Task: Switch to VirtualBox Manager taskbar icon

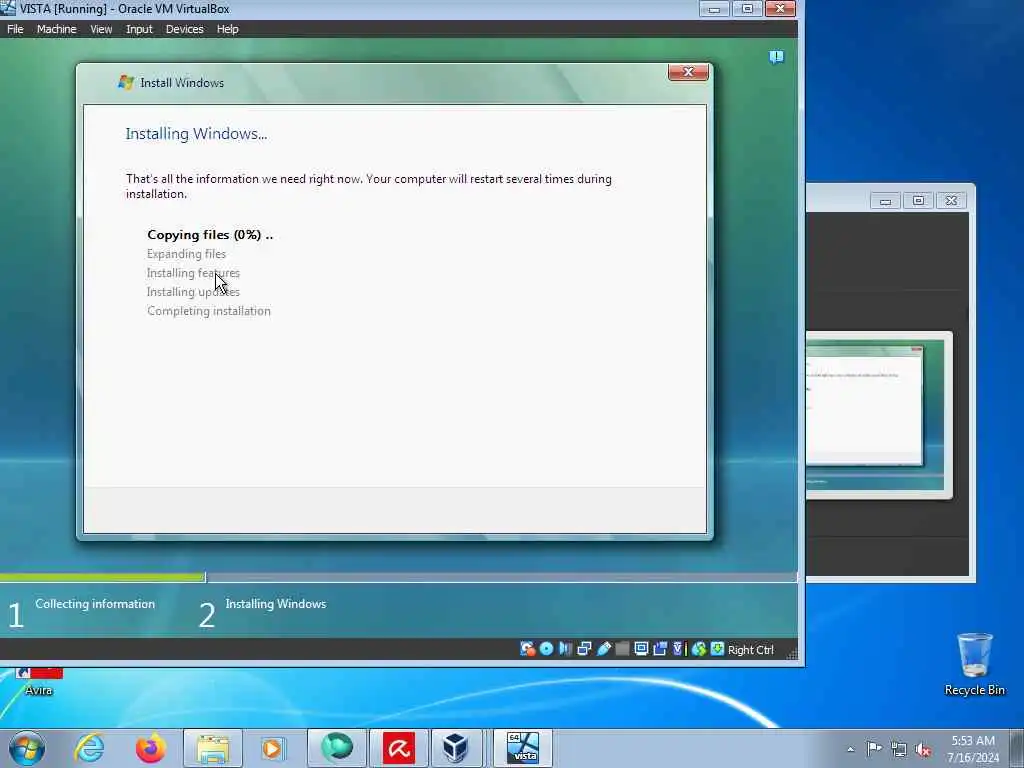Action: [x=455, y=748]
